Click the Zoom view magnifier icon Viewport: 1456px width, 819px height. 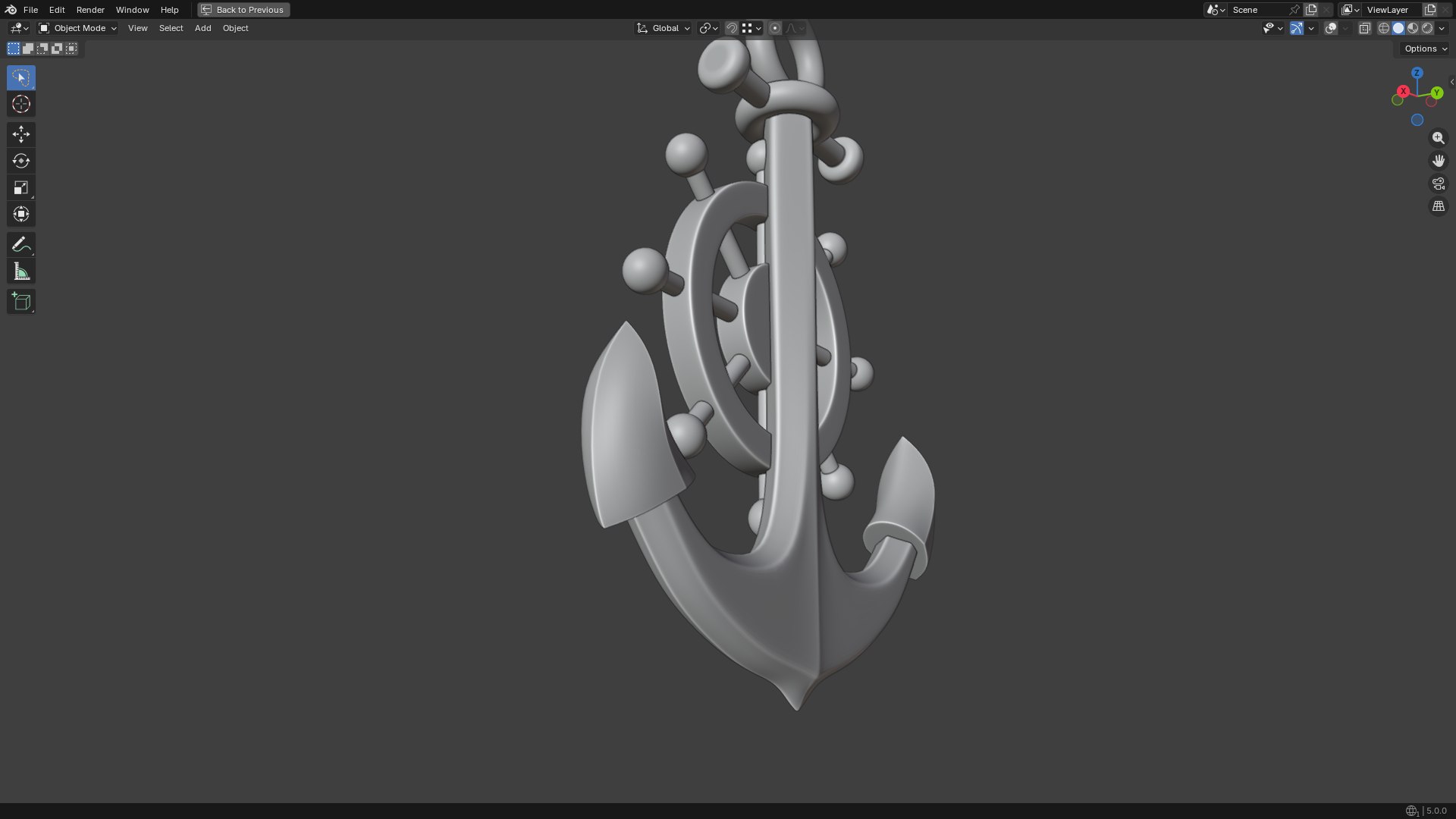coord(1438,138)
